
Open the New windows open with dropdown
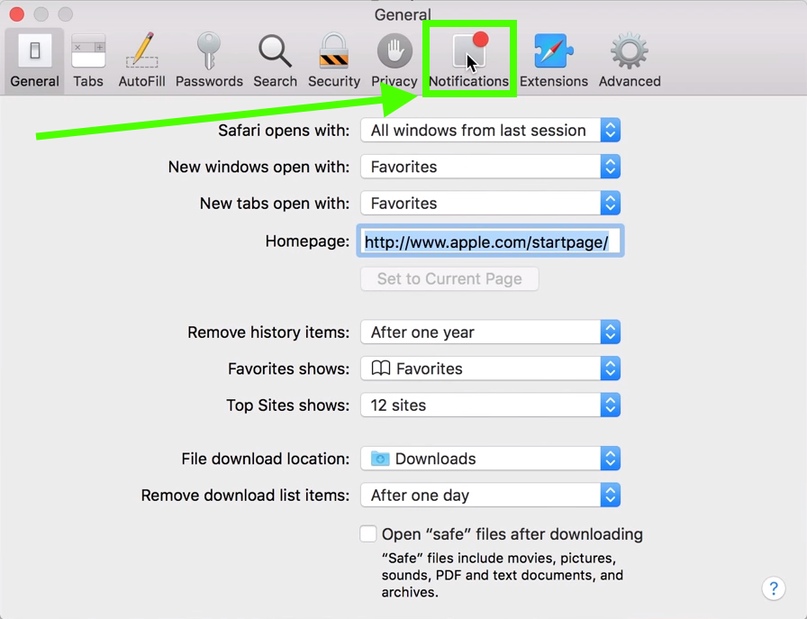tap(490, 167)
